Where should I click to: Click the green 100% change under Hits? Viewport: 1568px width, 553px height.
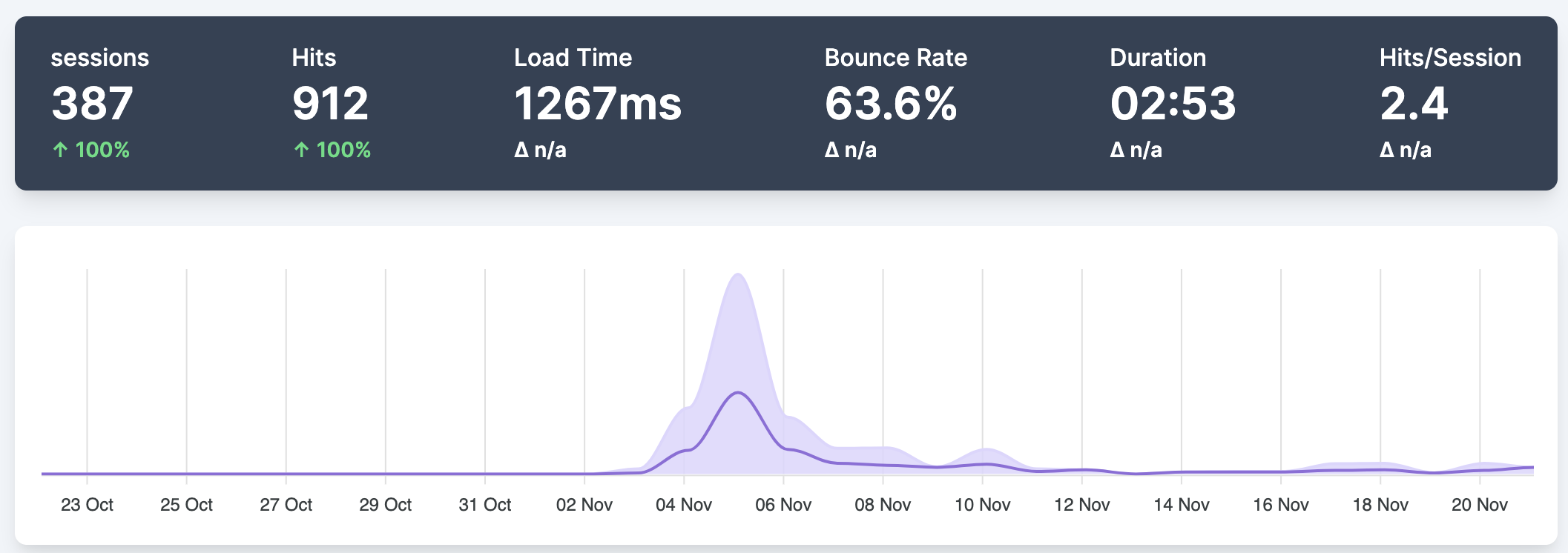[332, 150]
